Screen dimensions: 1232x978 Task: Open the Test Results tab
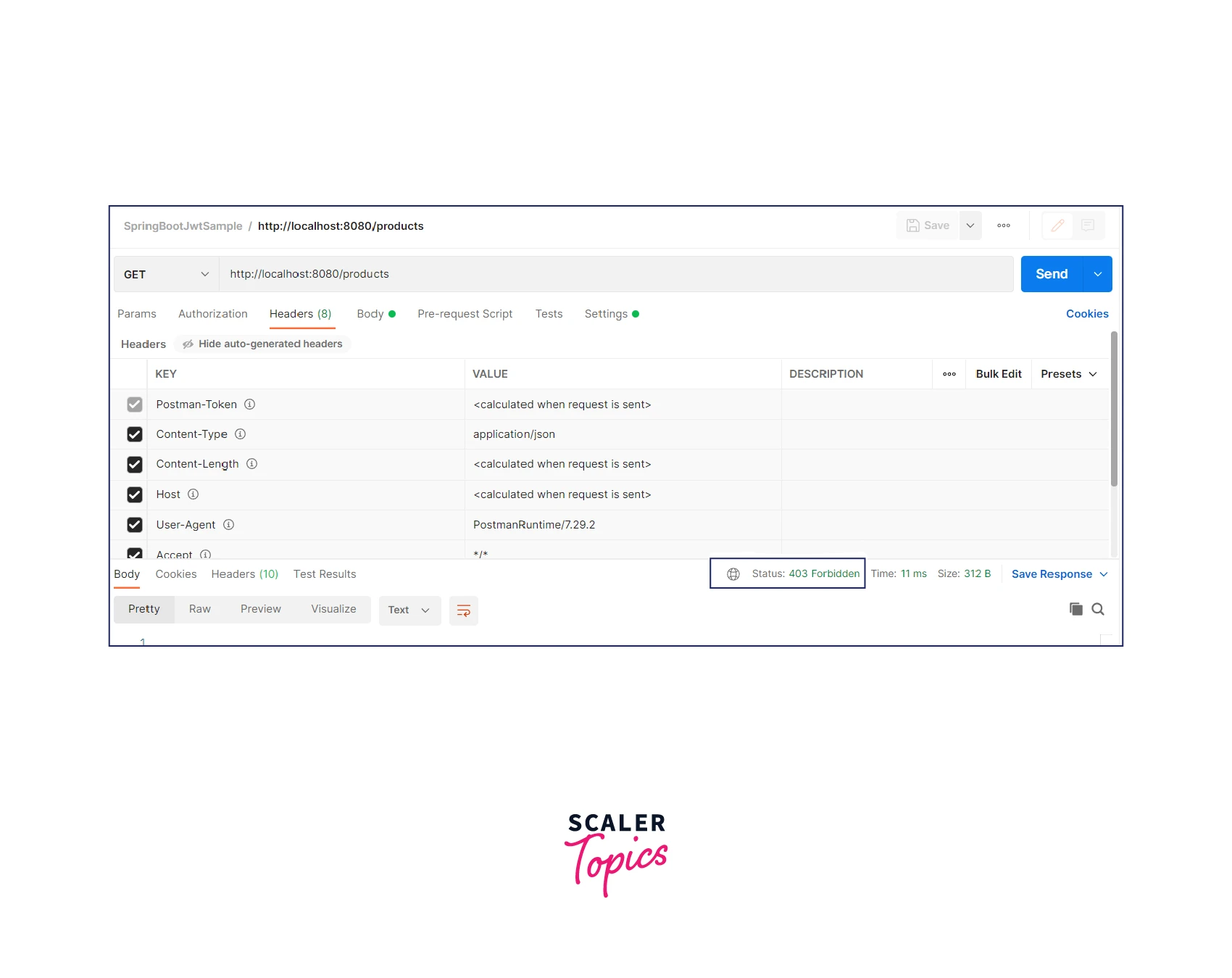325,574
